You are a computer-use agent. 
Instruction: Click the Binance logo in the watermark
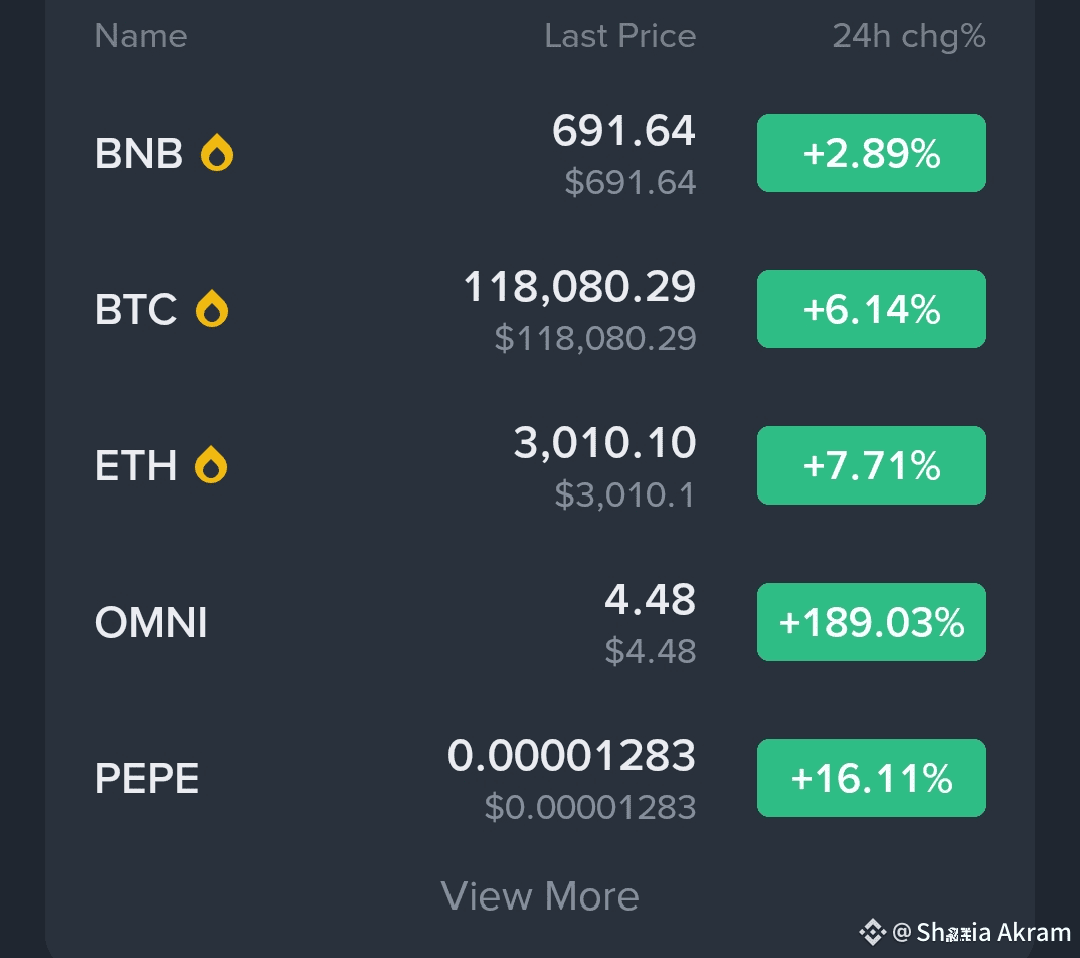(x=872, y=933)
